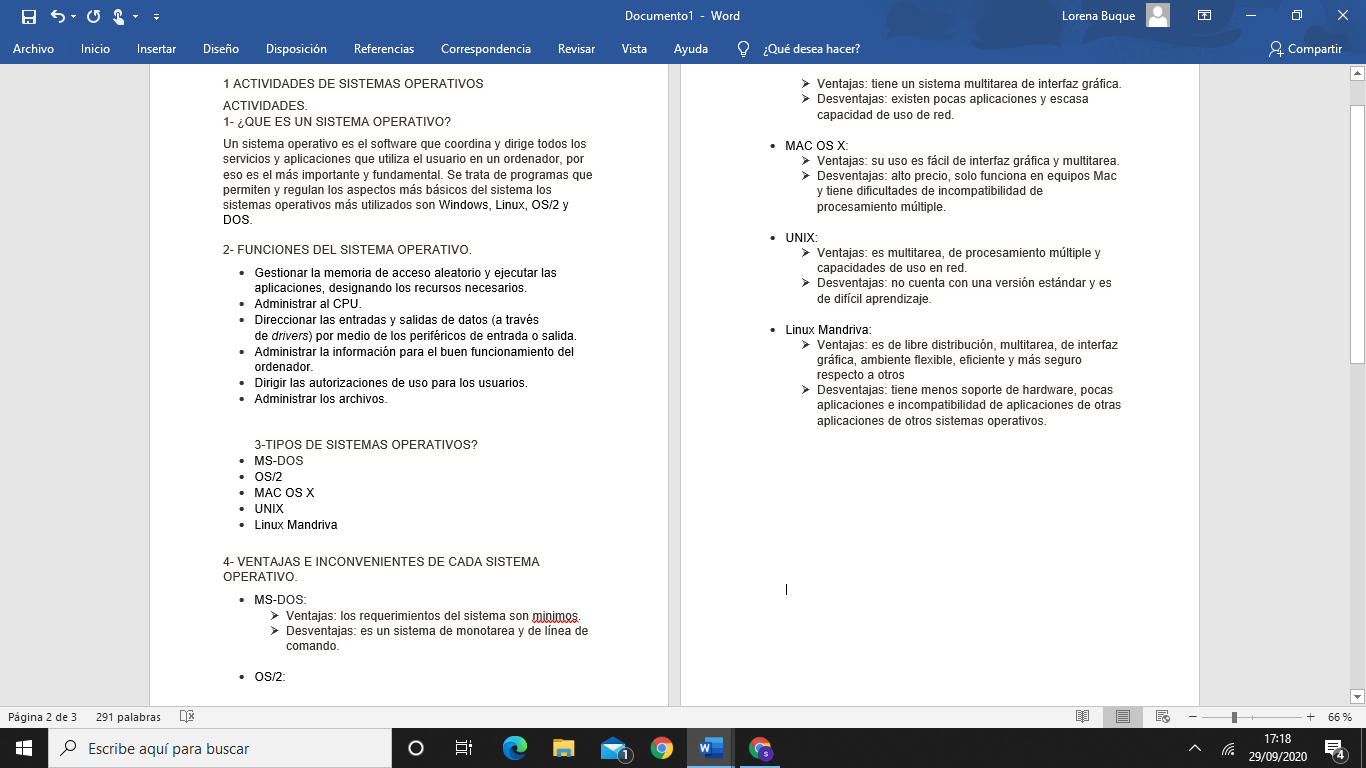Click the "Linux Mandriva:" heading on right page
This screenshot has width=1366, height=768.
pos(828,330)
